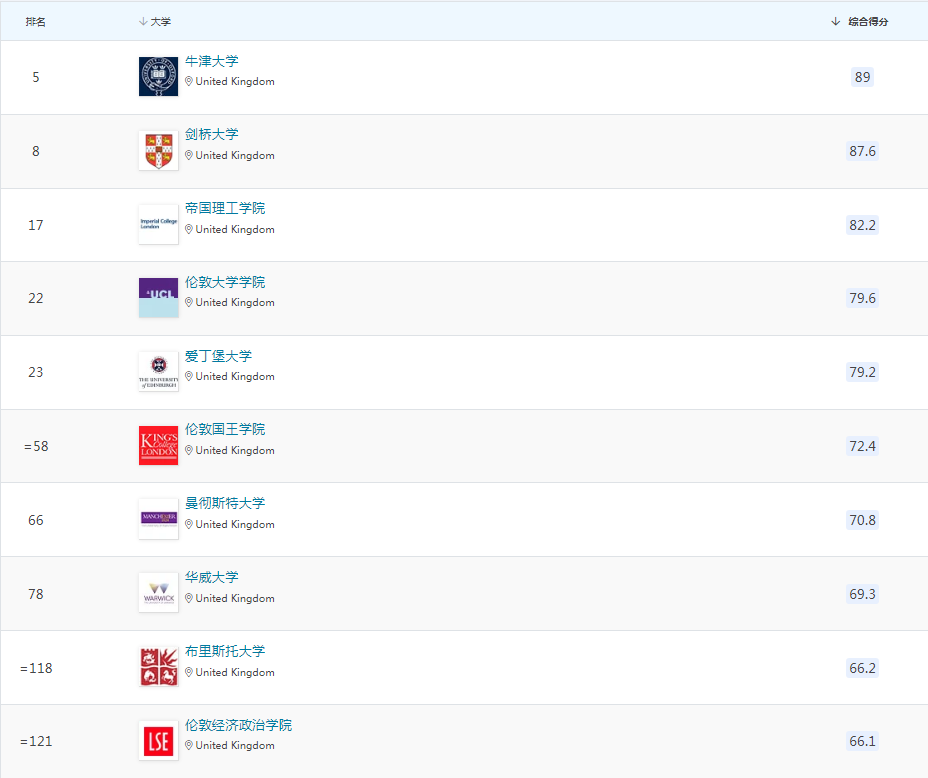The image size is (928, 778).
Task: Click the Oxford University crest logo
Action: pos(158,77)
